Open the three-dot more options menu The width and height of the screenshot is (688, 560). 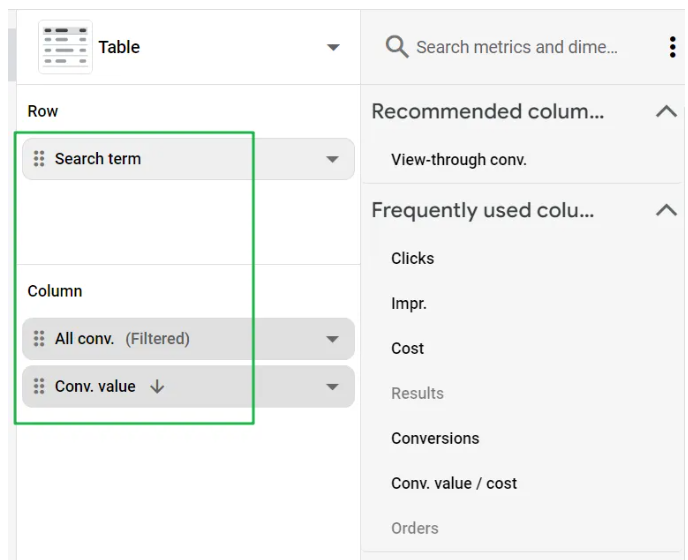[672, 47]
